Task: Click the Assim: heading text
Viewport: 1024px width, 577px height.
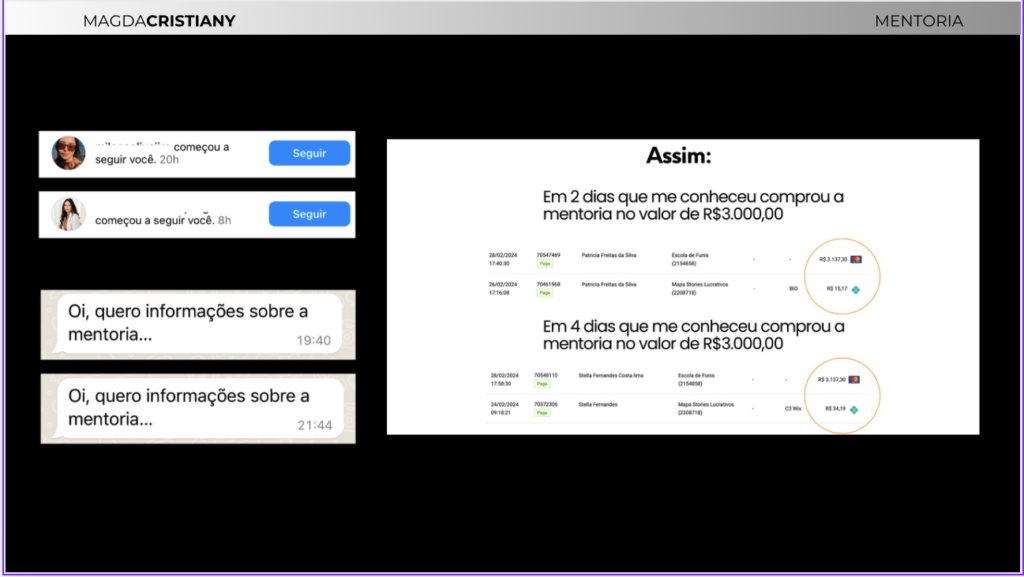Action: [678, 157]
